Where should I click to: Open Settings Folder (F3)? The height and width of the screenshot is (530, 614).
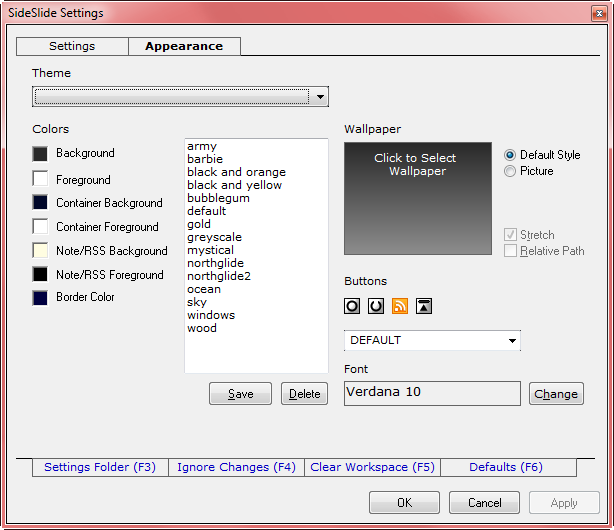(x=100, y=467)
